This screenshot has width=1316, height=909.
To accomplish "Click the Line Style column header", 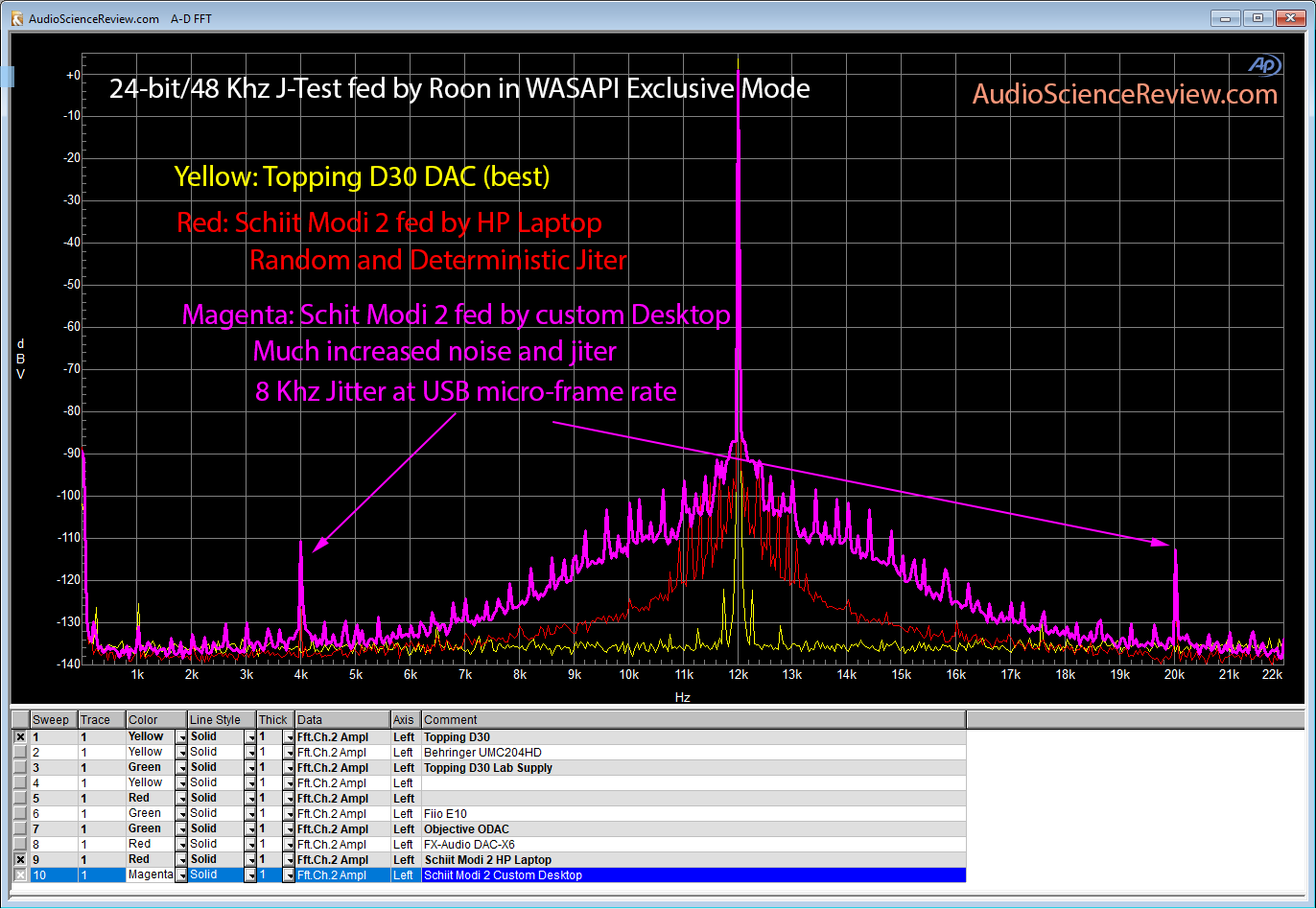I will pyautogui.click(x=222, y=719).
